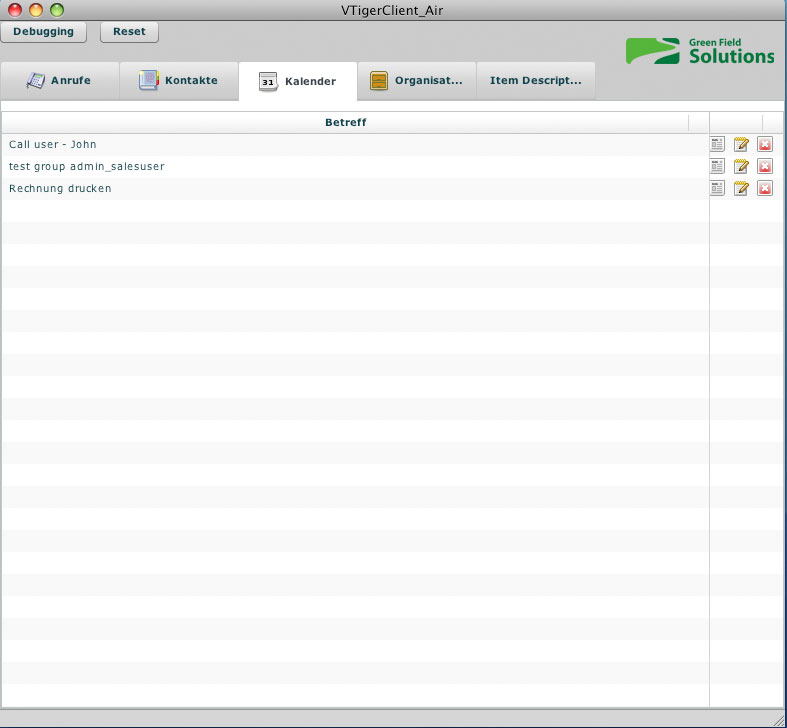Image resolution: width=787 pixels, height=728 pixels.
Task: Sort by the Betreff column header
Action: [345, 123]
